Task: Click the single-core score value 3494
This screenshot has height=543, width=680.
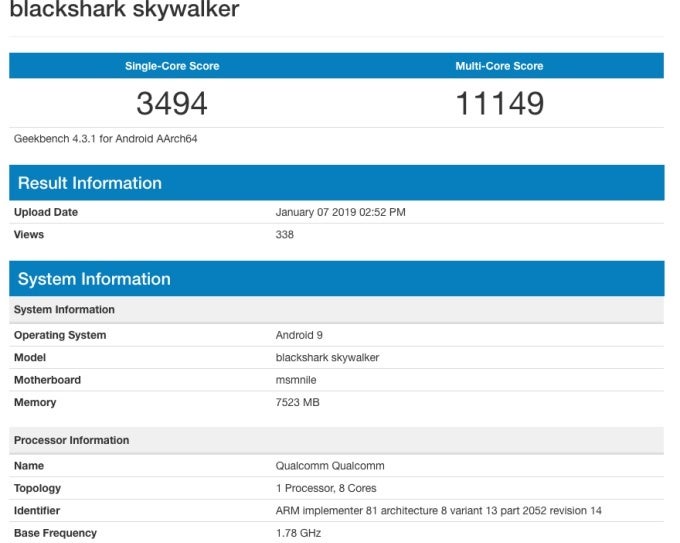Action: click(x=172, y=103)
